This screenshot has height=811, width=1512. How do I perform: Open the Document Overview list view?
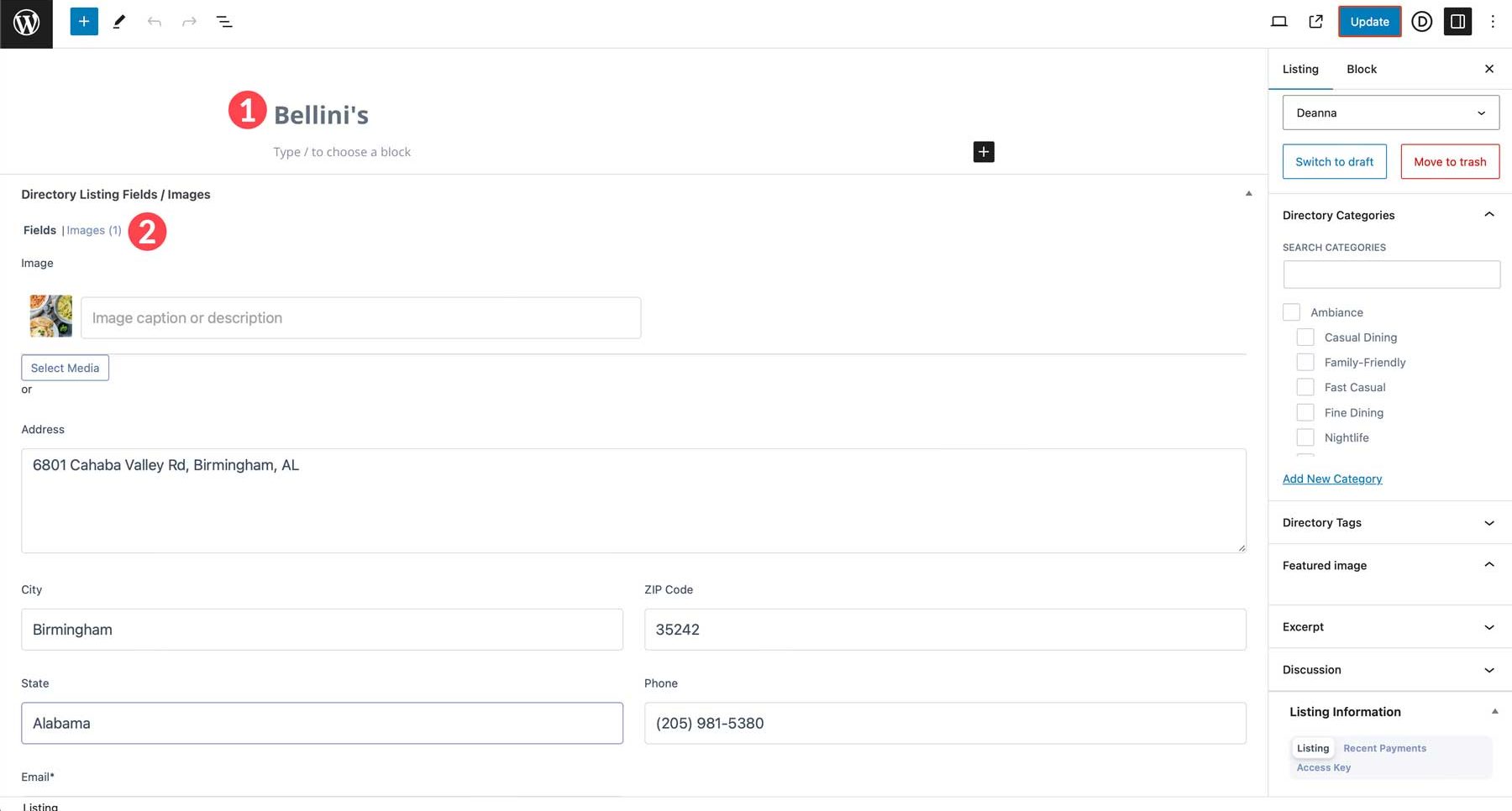pos(224,21)
